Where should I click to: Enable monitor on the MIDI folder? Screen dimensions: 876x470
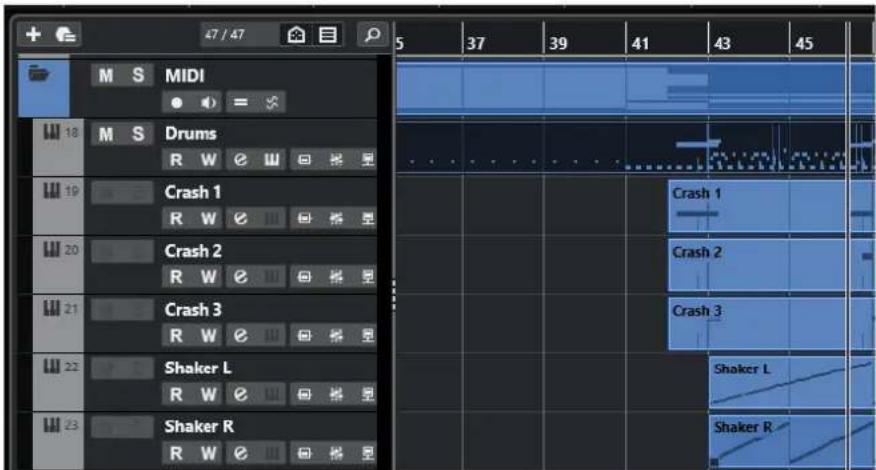click(x=208, y=103)
